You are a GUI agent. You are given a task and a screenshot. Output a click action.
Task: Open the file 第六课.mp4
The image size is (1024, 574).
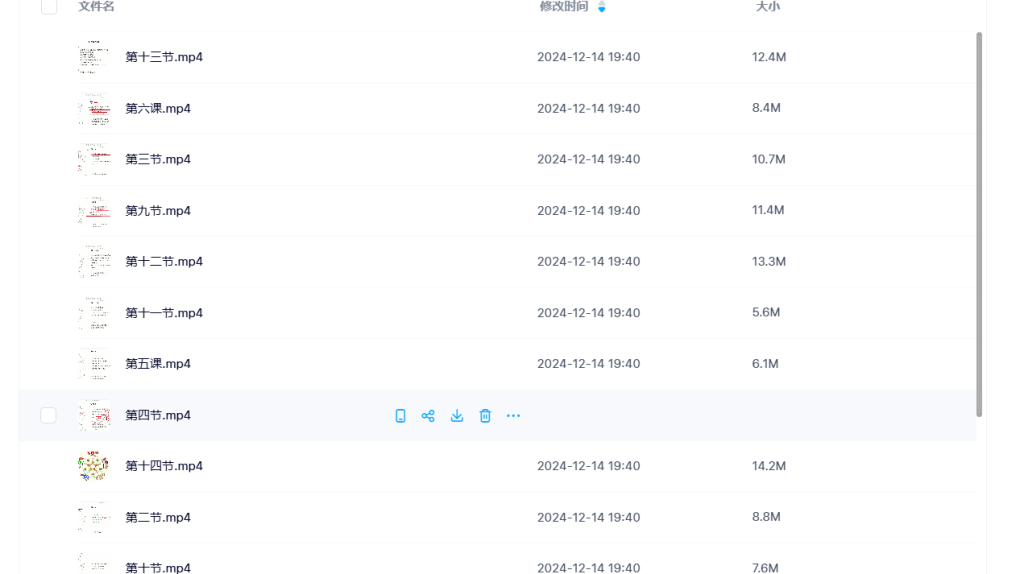coord(158,108)
